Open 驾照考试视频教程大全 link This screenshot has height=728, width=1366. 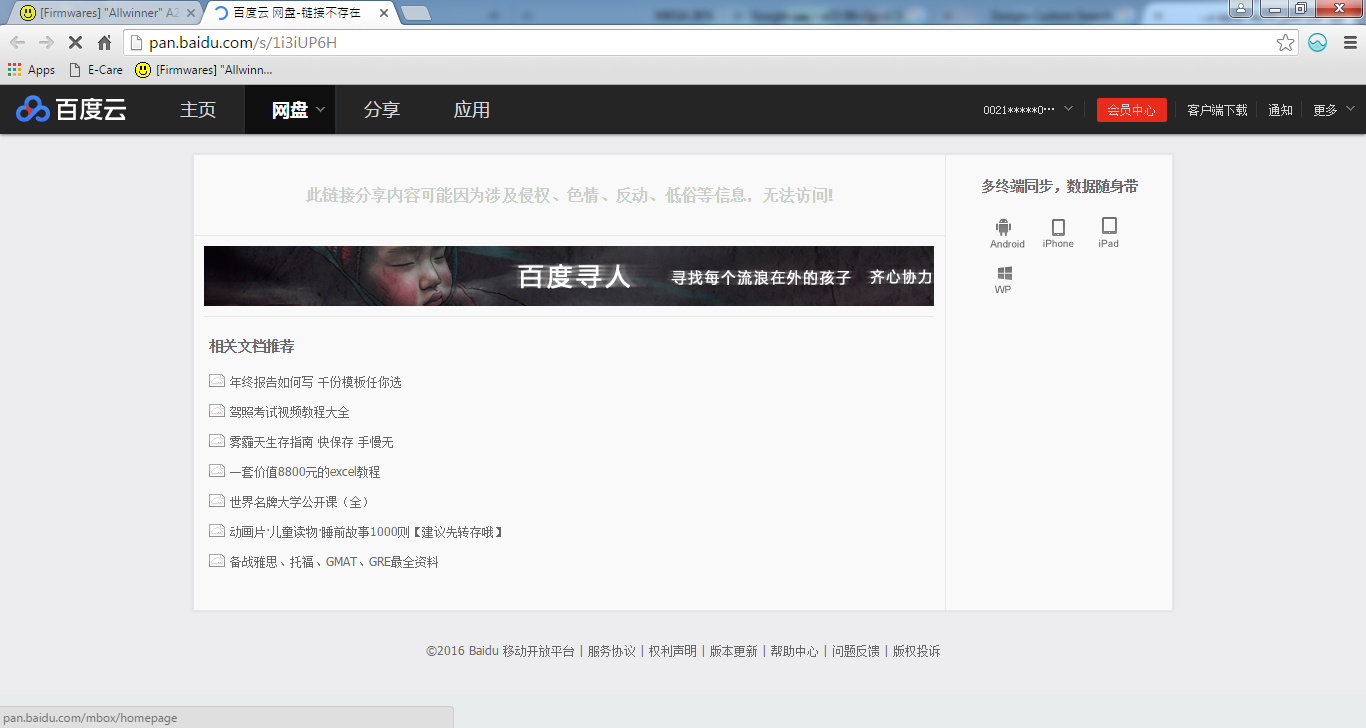289,412
